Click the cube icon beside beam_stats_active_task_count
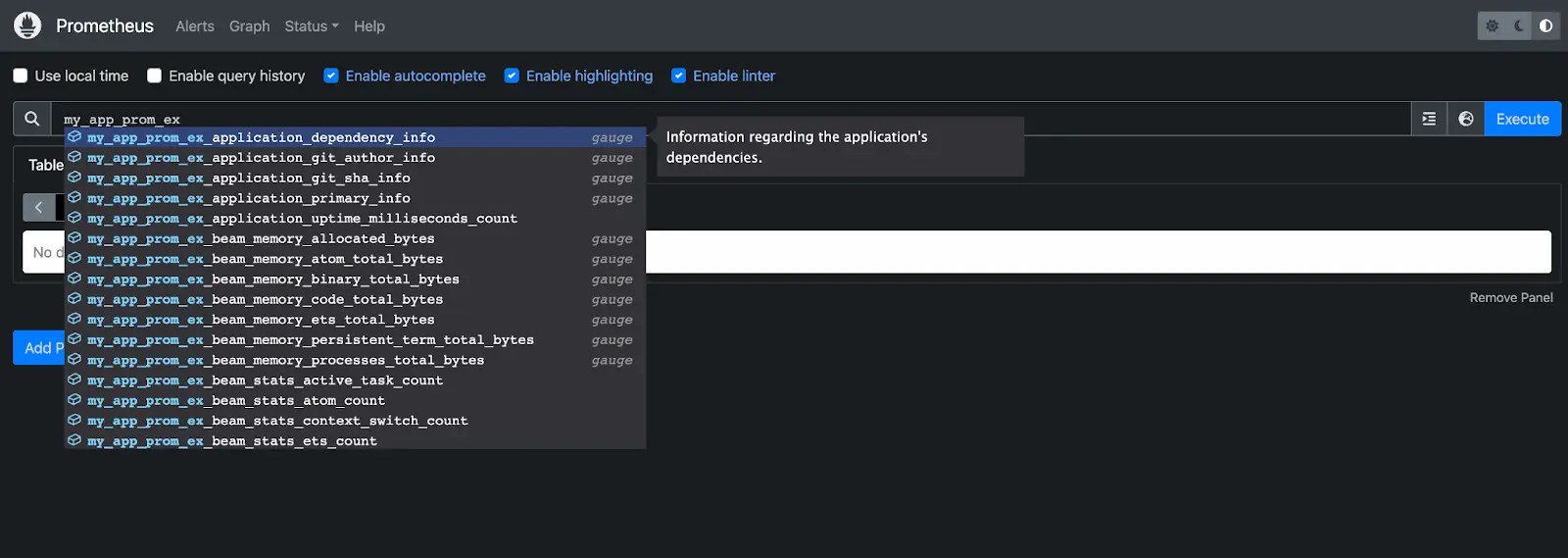This screenshot has width=1568, height=558. coord(74,380)
